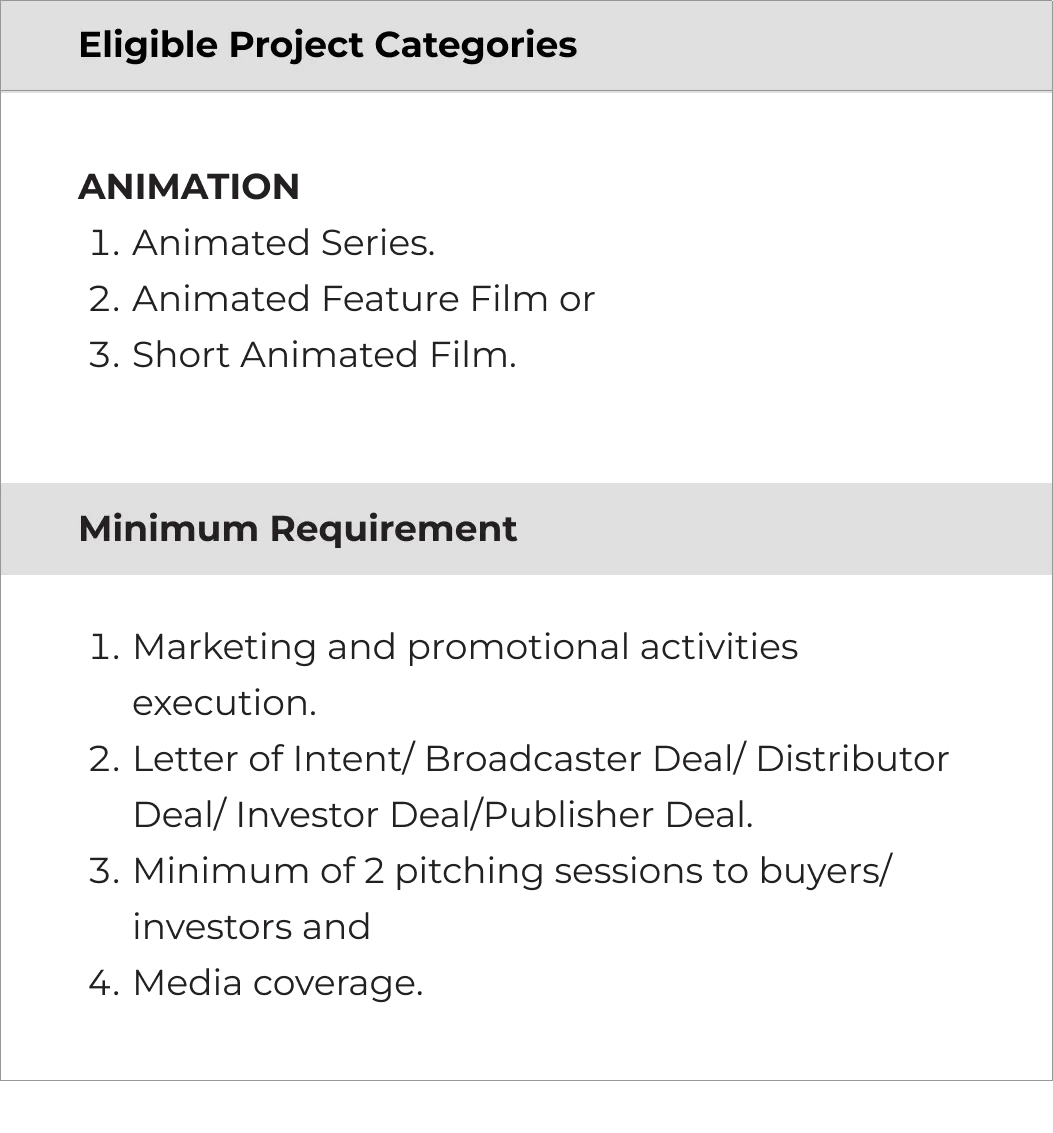Select the Marketing and promotional activities line
The width and height of the screenshot is (1053, 1133).
[x=465, y=647]
